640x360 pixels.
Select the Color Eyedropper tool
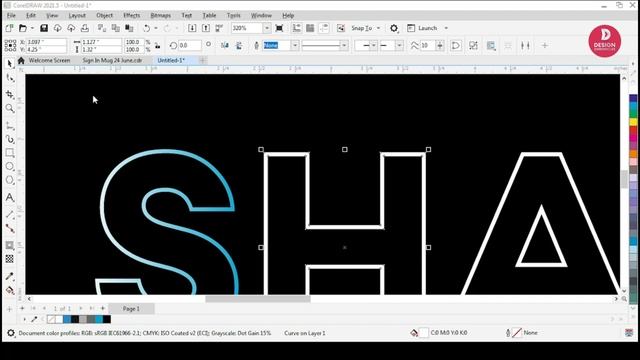pos(10,276)
